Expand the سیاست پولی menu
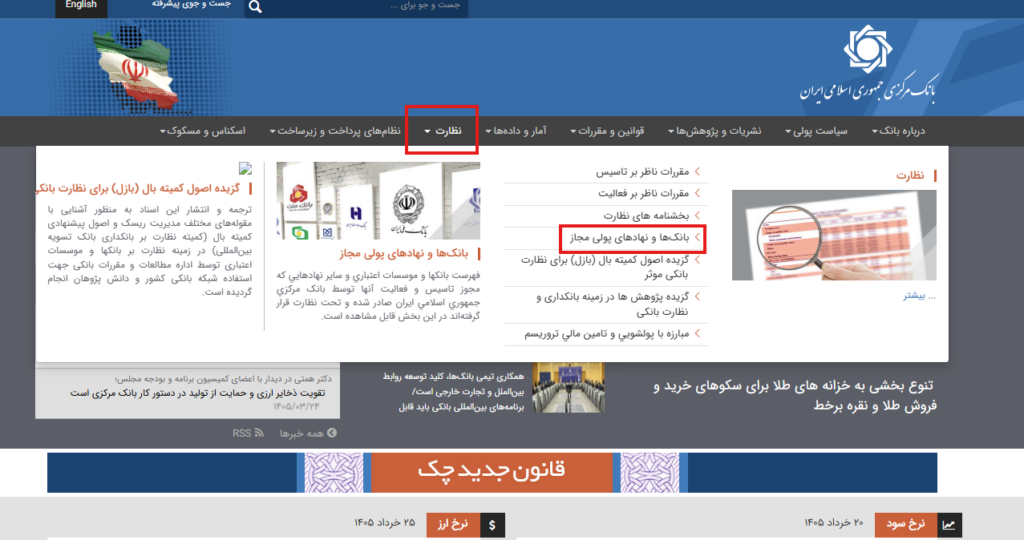Screen dimensions: 1024x540 816,131
